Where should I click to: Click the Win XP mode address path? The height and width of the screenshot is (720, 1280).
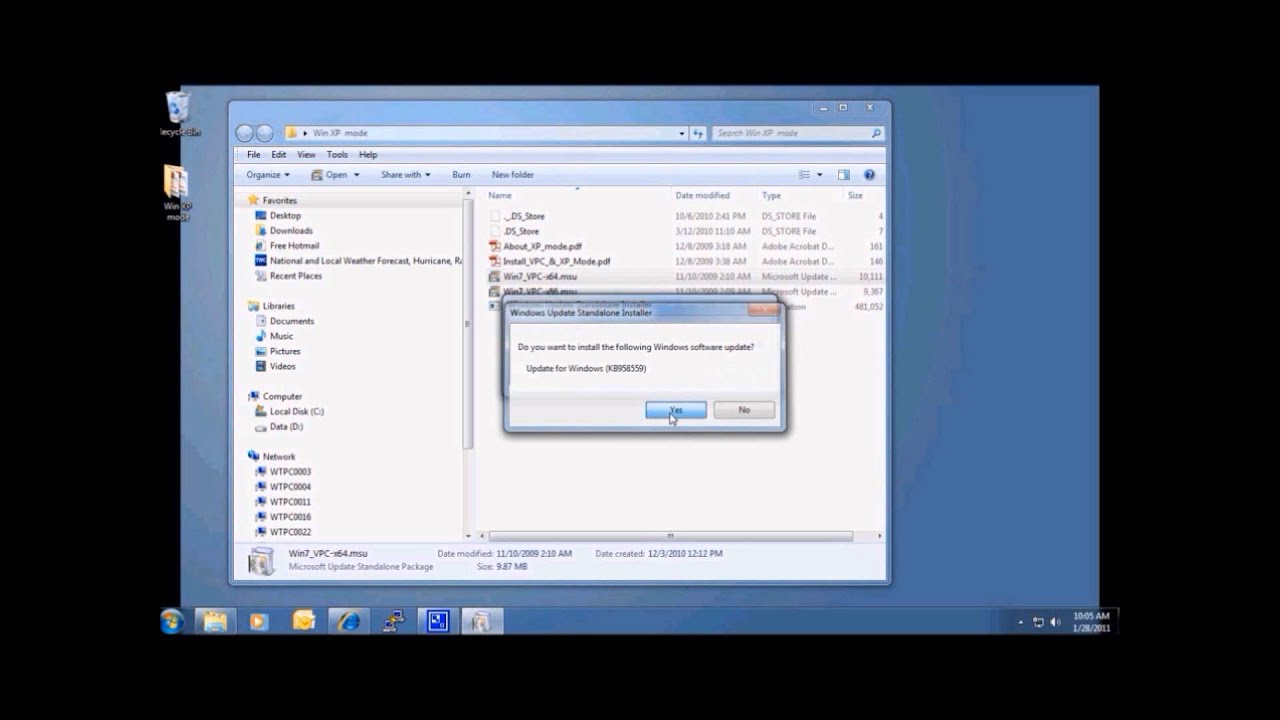[x=340, y=133]
